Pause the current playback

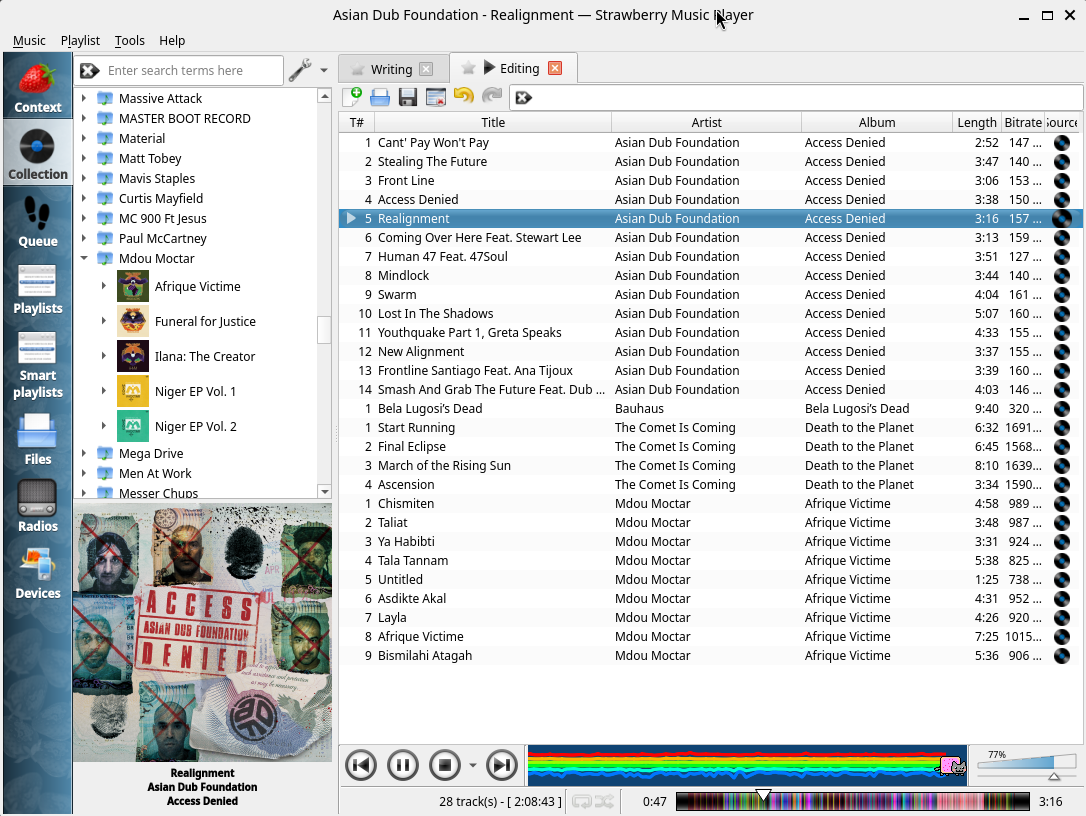pyautogui.click(x=402, y=765)
